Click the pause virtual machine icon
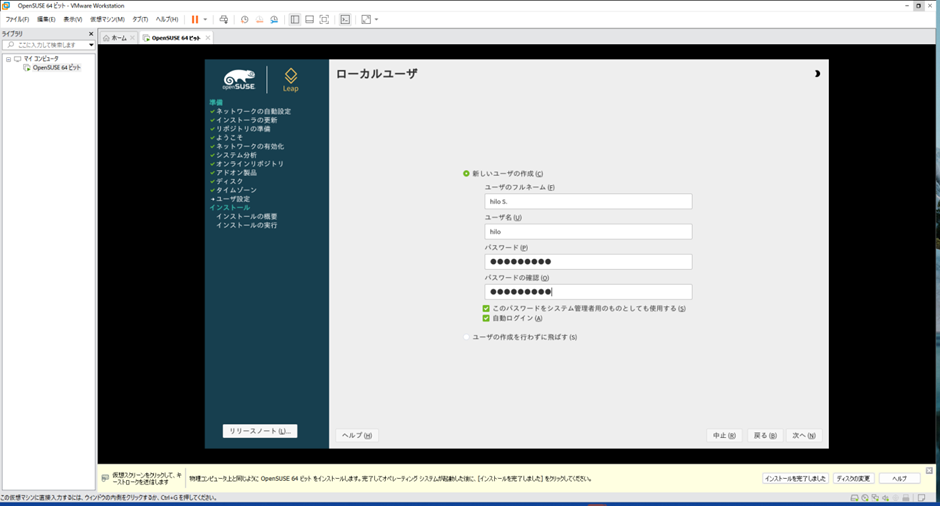This screenshot has height=506, width=940. pyautogui.click(x=195, y=19)
